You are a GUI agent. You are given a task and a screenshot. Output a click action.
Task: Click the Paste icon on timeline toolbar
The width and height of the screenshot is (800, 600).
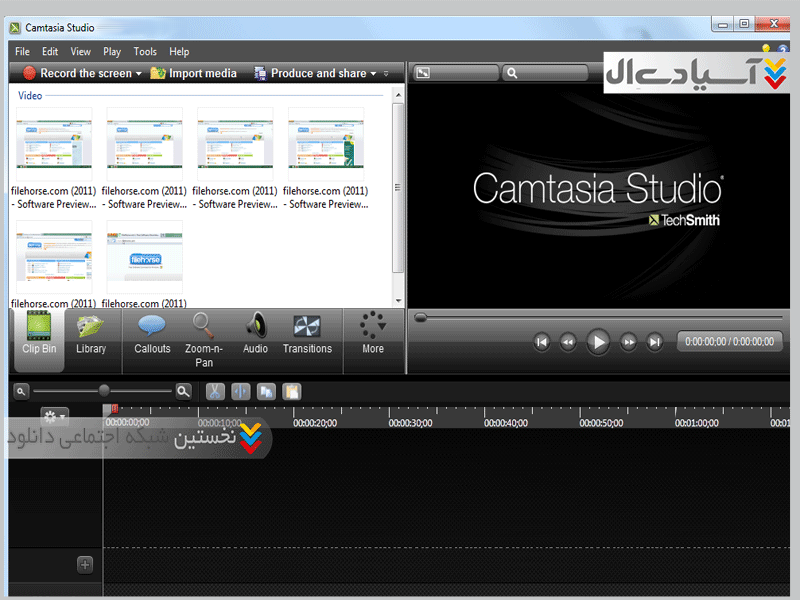coord(291,392)
